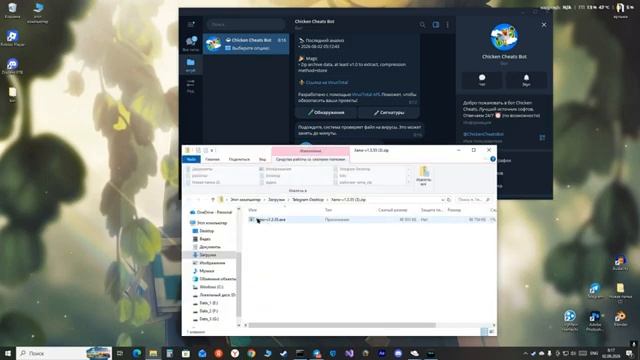
Task: Select the folder icon tab in Telegram sidebar
Action: coord(191,64)
